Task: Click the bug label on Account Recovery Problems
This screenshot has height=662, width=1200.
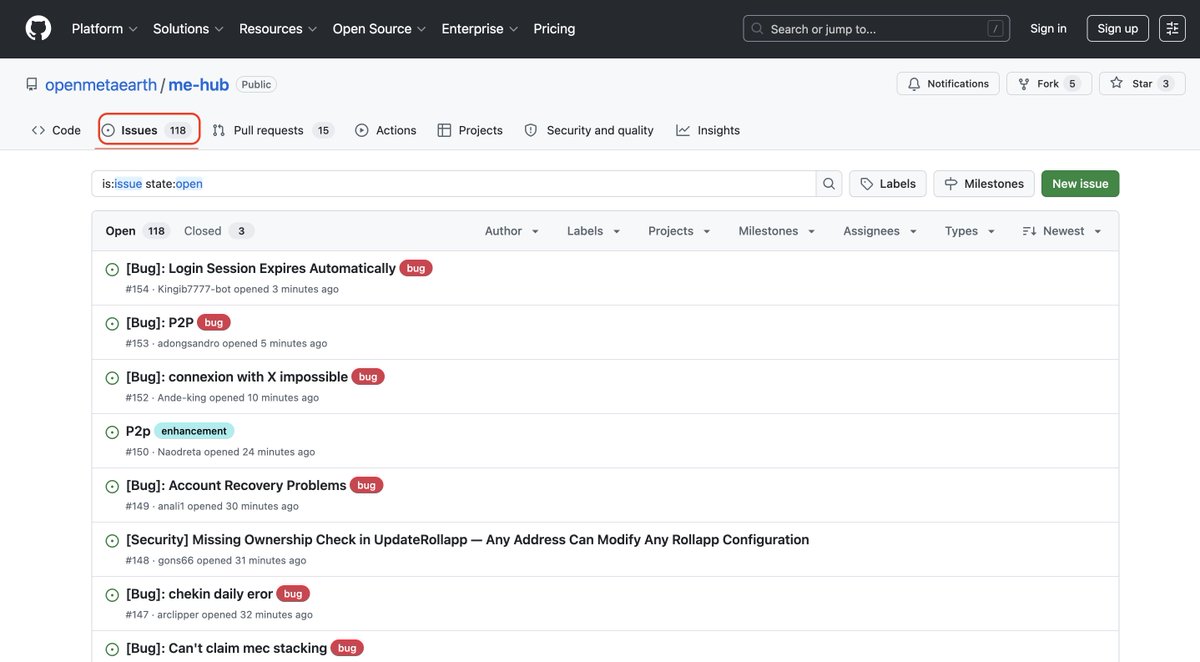Action: click(367, 485)
